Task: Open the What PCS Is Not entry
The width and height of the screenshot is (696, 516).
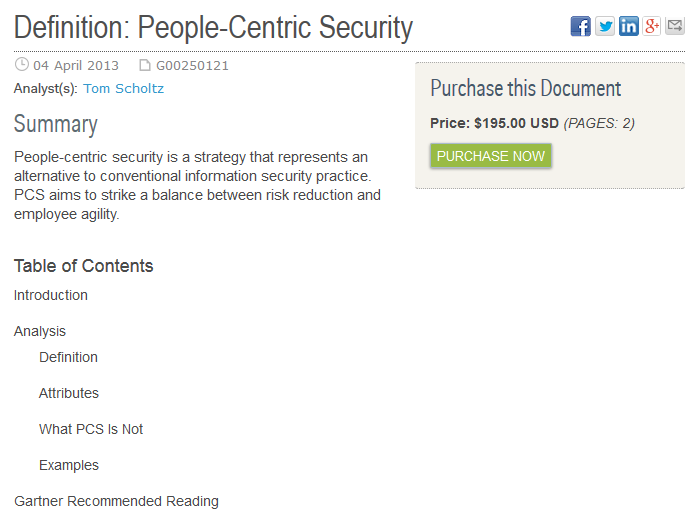Action: coord(91,429)
